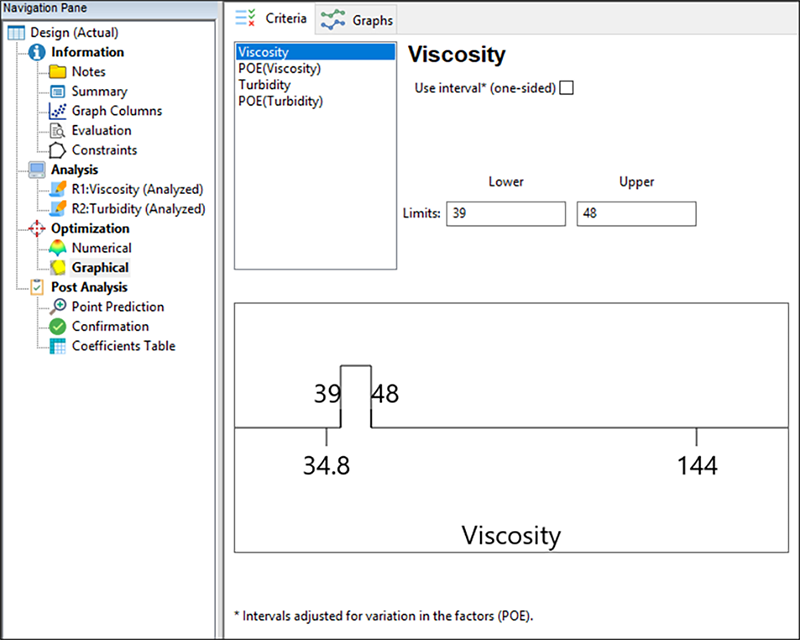Open the Constraints polygon icon

tap(57, 150)
